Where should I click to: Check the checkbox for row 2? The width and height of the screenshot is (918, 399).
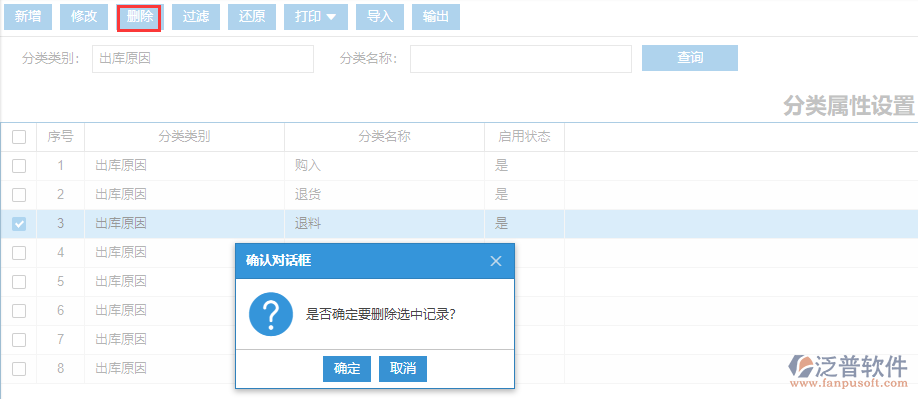click(x=19, y=194)
